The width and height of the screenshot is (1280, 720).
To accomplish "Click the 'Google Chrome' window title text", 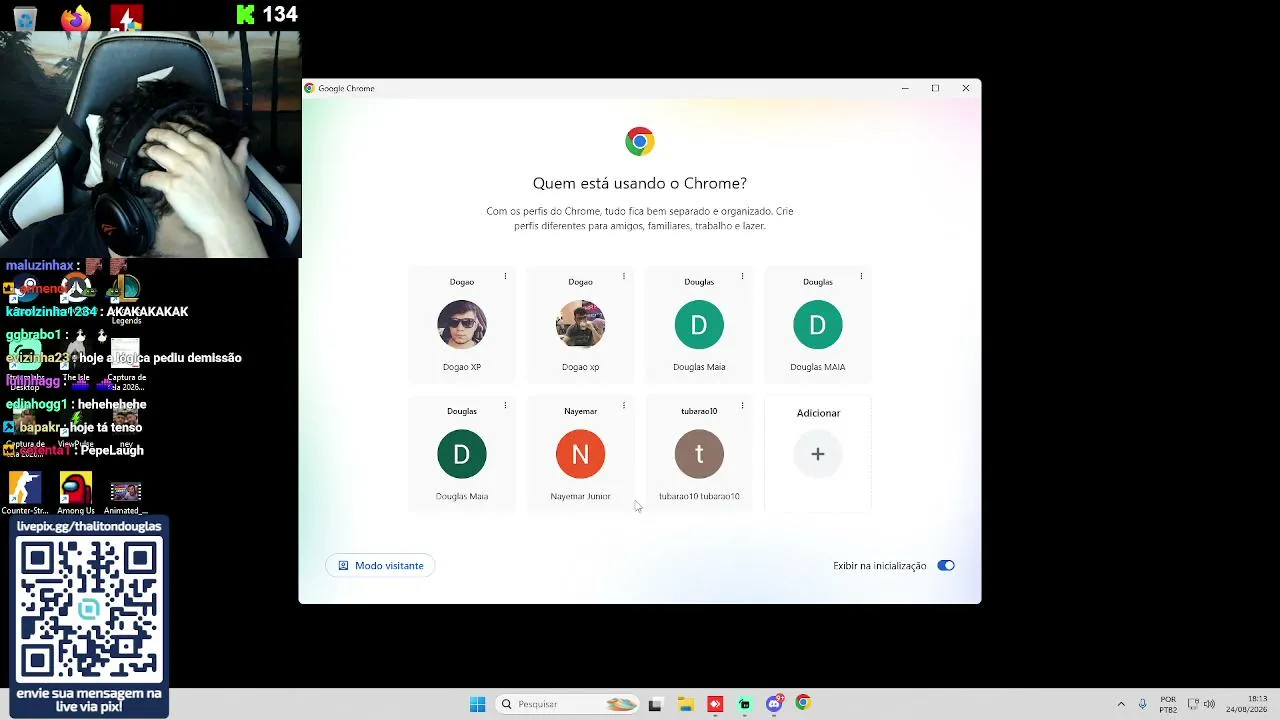I will (346, 88).
